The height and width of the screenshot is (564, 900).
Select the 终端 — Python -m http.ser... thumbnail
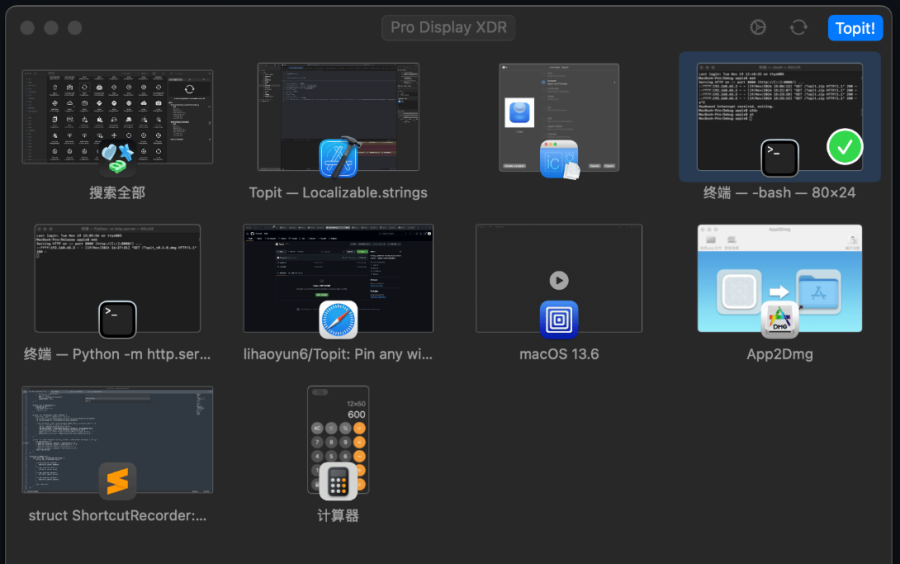117,278
